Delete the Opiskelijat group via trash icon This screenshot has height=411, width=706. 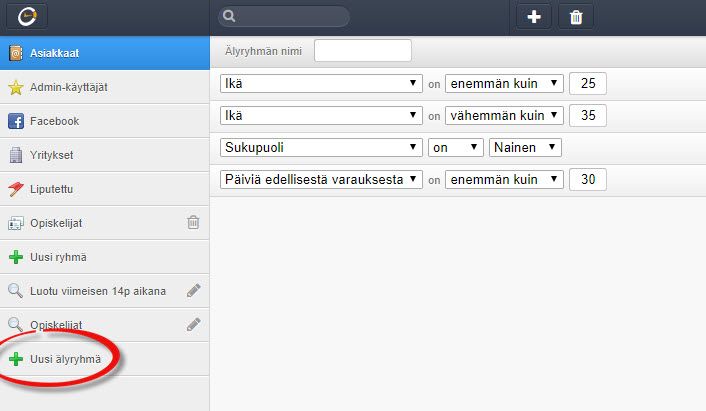(x=194, y=222)
